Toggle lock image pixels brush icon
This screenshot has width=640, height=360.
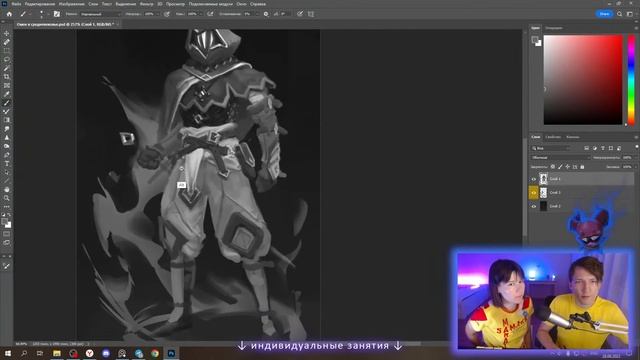pos(560,167)
